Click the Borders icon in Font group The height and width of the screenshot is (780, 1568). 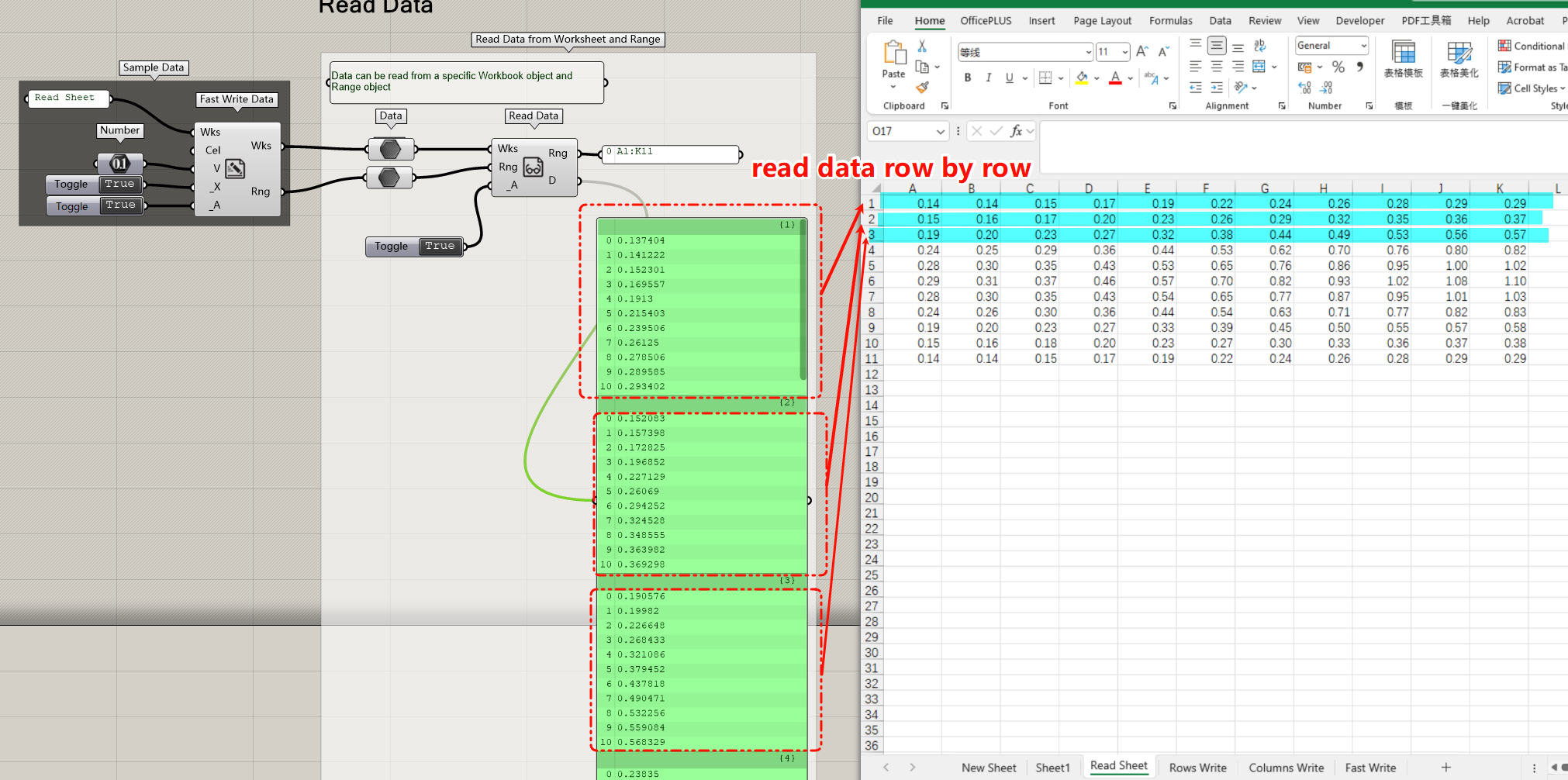coord(1045,78)
